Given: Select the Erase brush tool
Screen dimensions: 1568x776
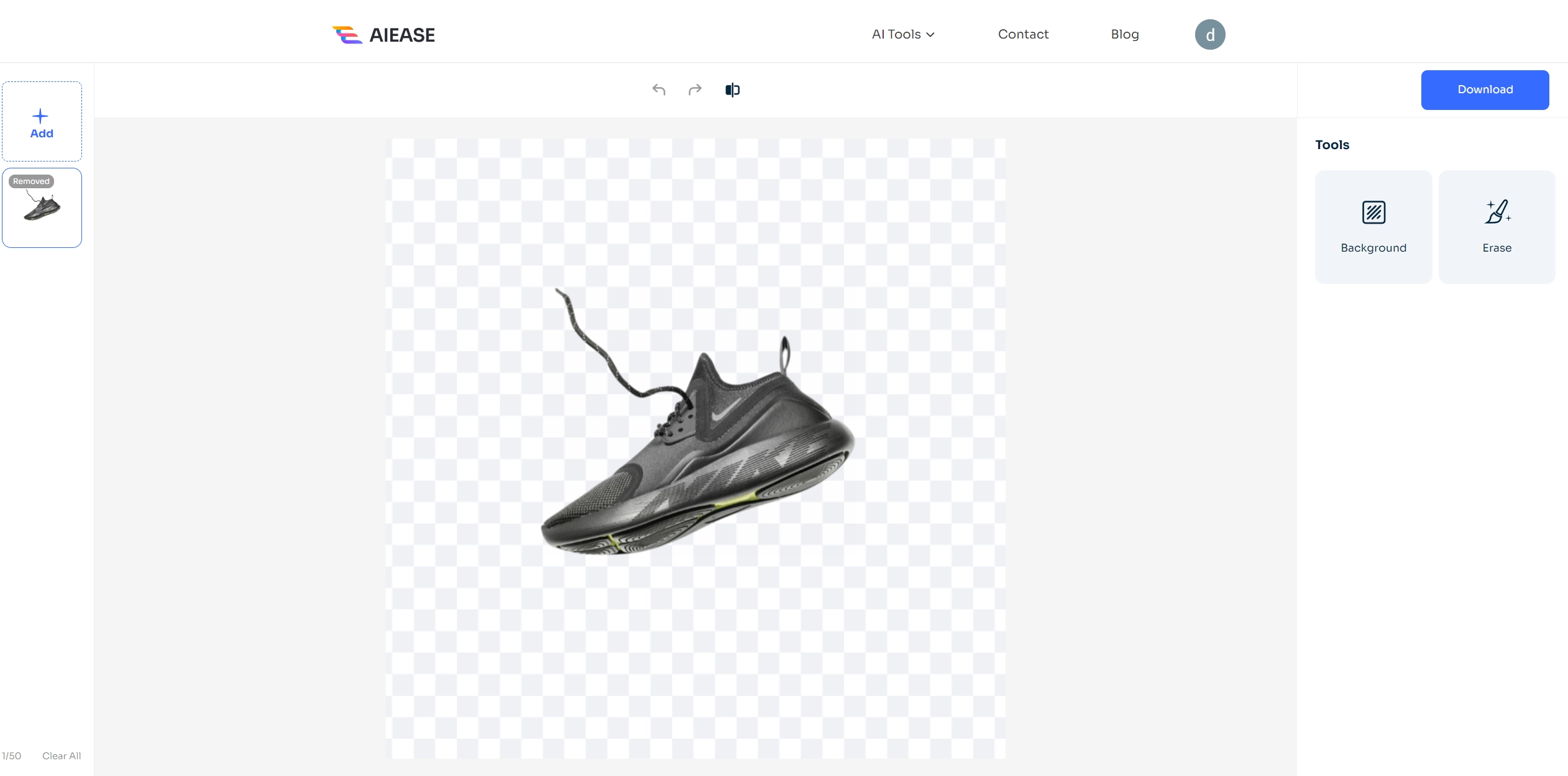Looking at the screenshot, I should [1497, 227].
